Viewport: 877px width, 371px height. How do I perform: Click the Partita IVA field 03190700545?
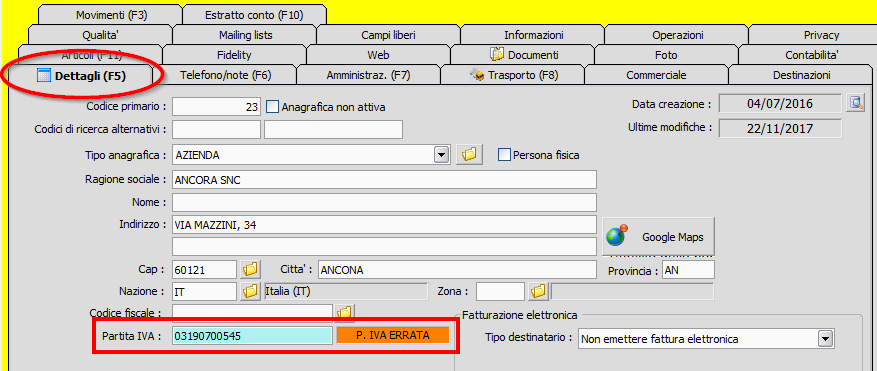point(252,335)
